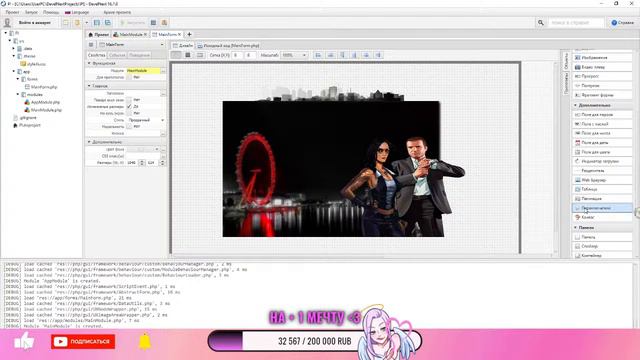Click the 'Войти в аккаунт' login button
The height and width of the screenshot is (360, 640).
tap(34, 23)
